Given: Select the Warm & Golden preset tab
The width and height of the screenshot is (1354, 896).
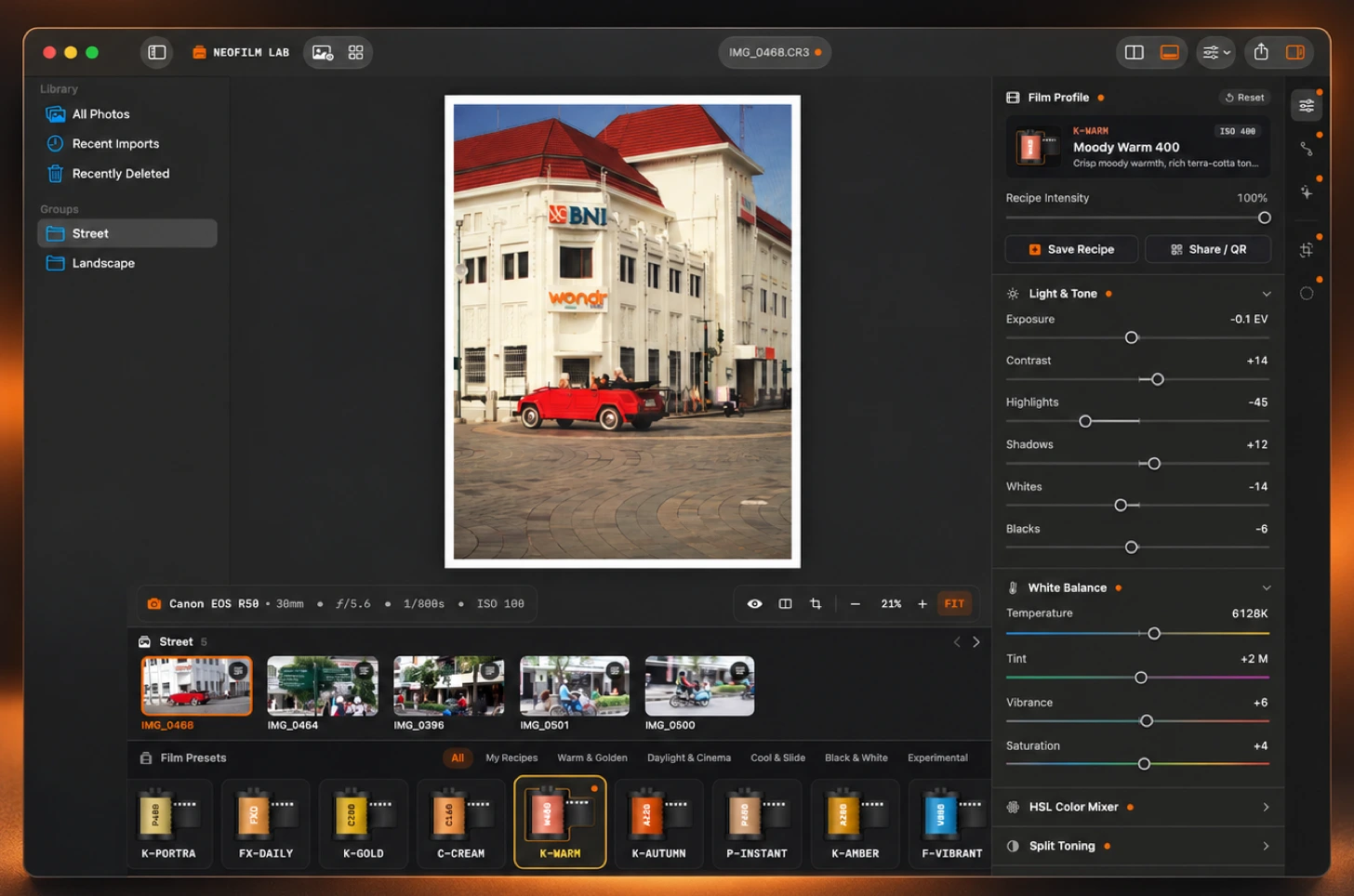Looking at the screenshot, I should (592, 758).
